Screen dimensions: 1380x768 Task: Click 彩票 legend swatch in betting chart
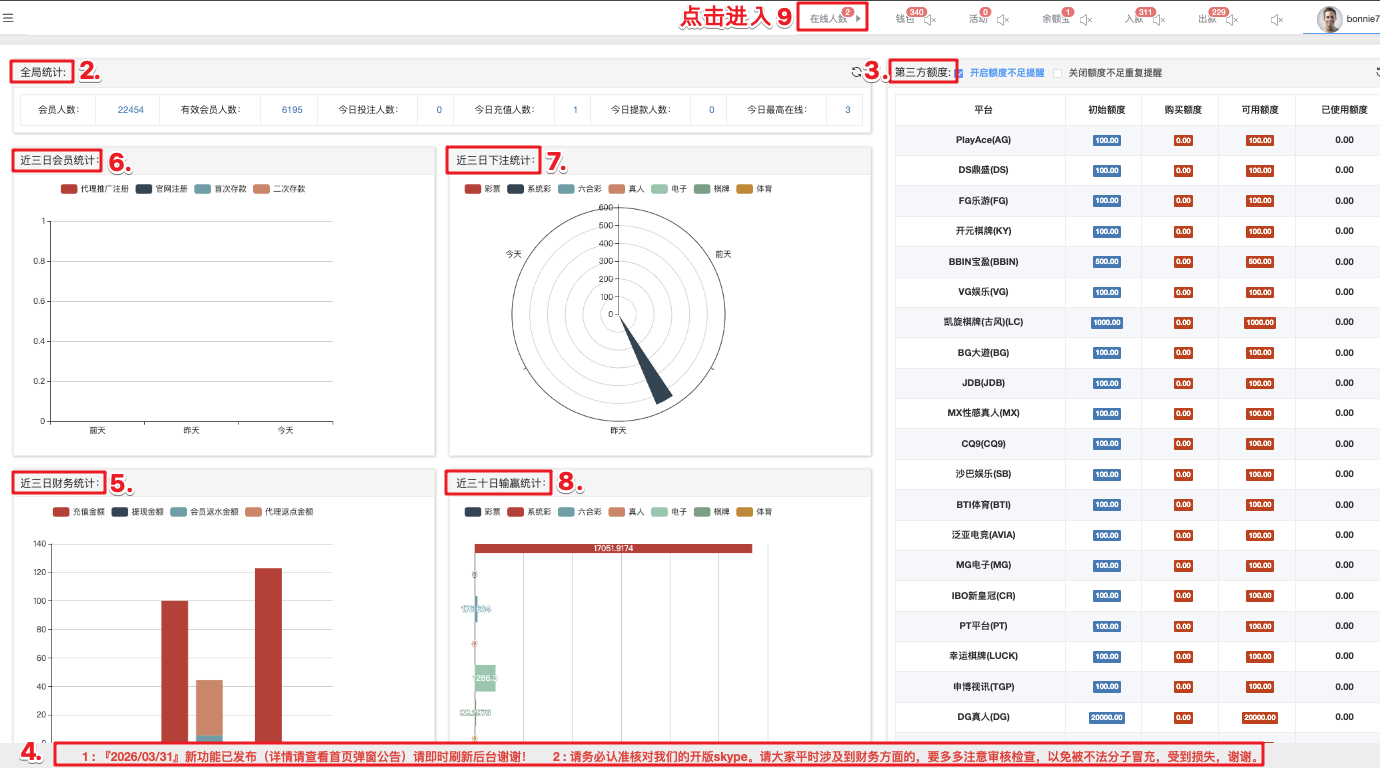point(473,189)
